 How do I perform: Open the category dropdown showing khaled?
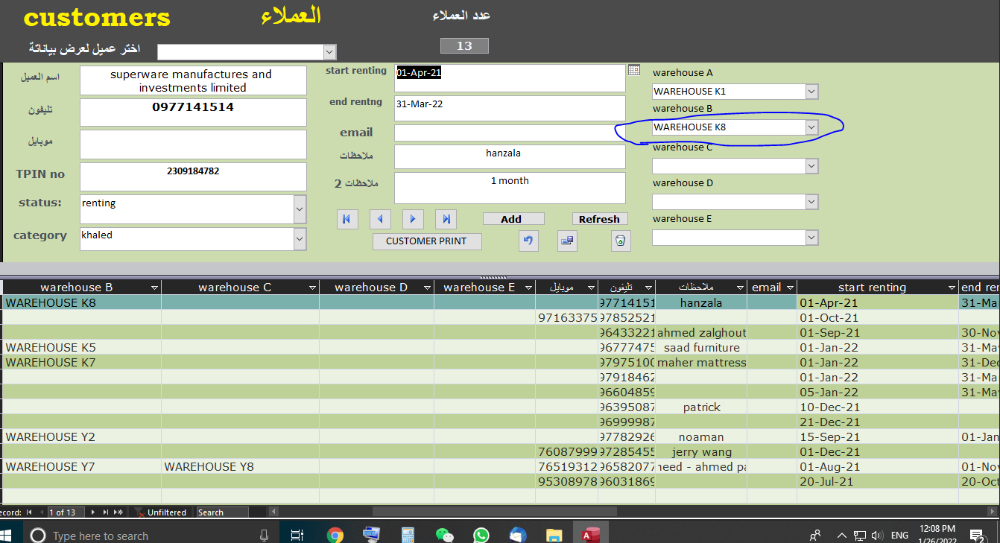click(x=299, y=239)
